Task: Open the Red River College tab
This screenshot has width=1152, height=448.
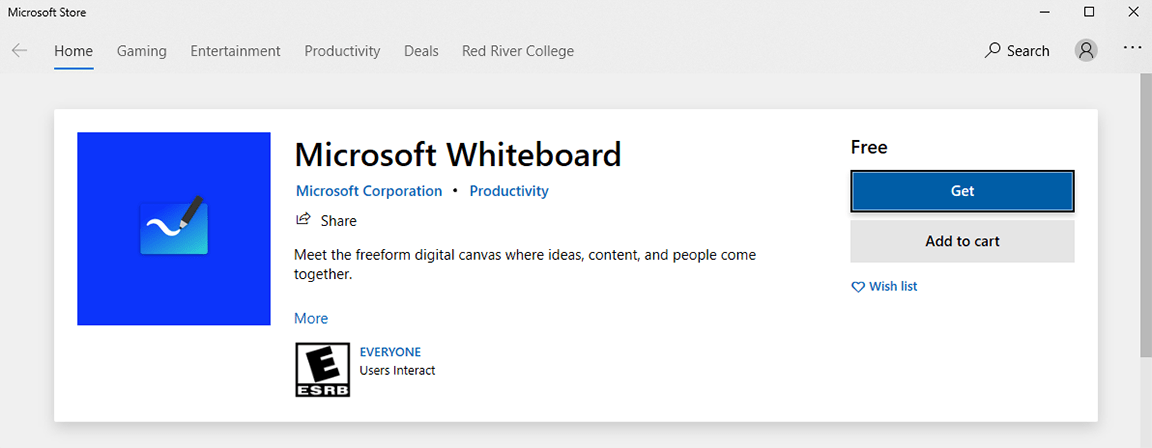Action: click(518, 51)
